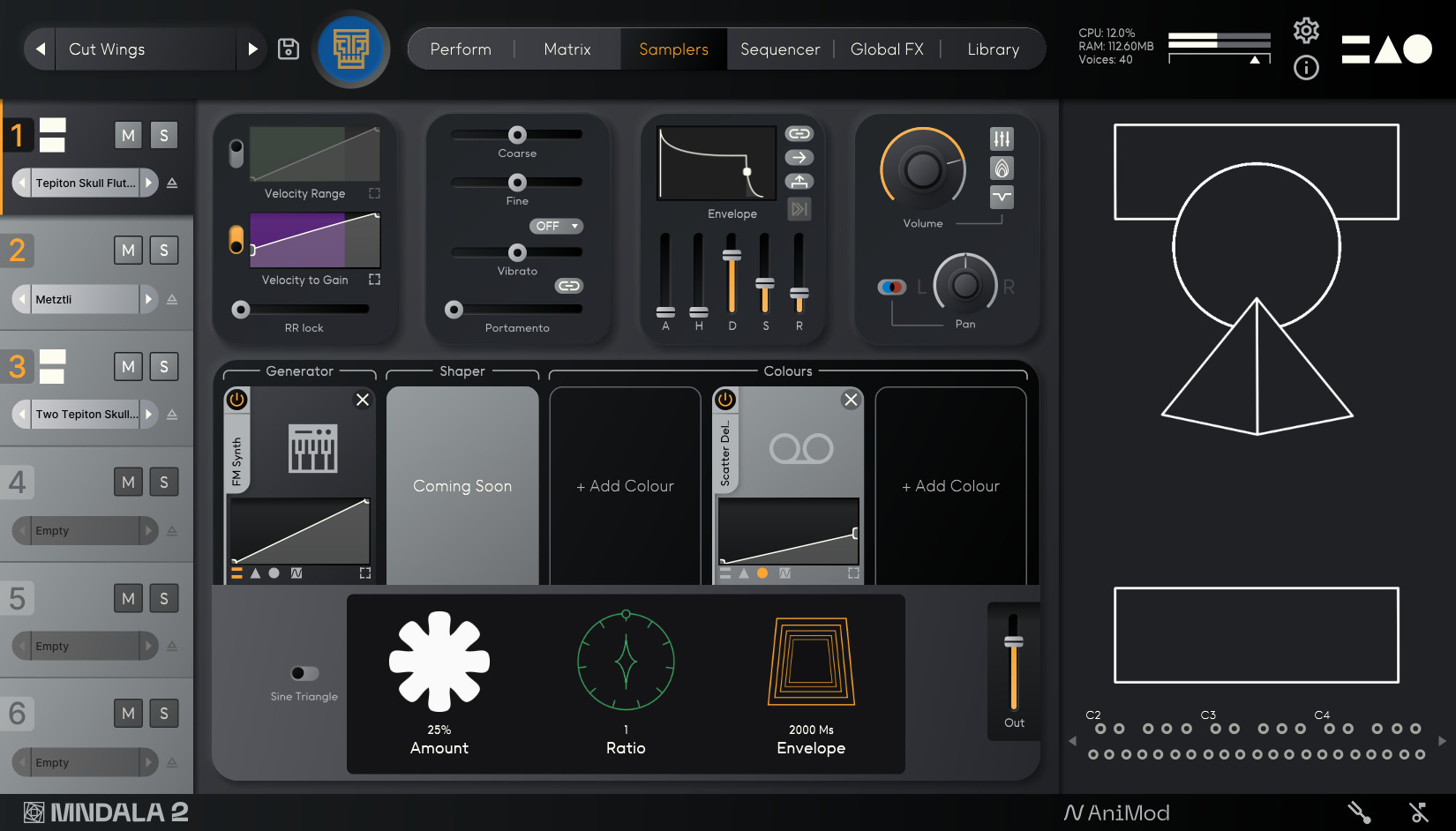This screenshot has height=831, width=1456.
Task: Go to next preset after Cut Wings
Action: click(252, 49)
